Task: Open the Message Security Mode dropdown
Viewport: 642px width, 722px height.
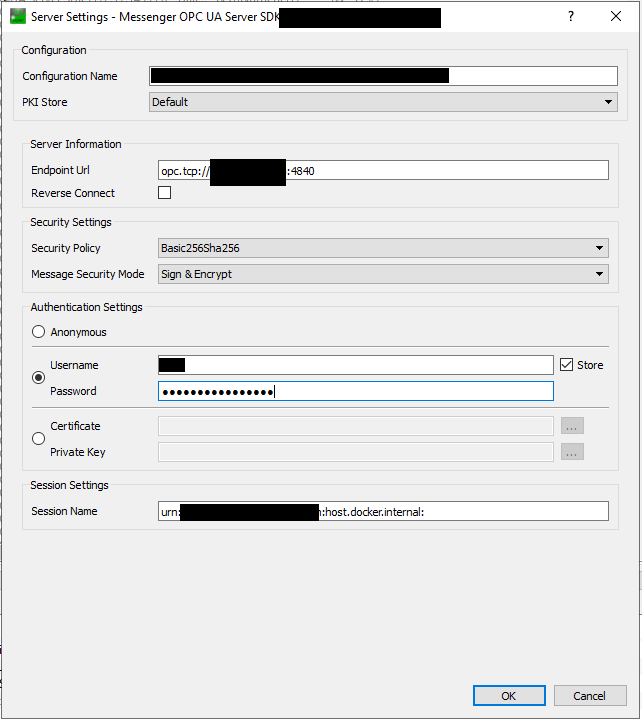Action: click(383, 274)
